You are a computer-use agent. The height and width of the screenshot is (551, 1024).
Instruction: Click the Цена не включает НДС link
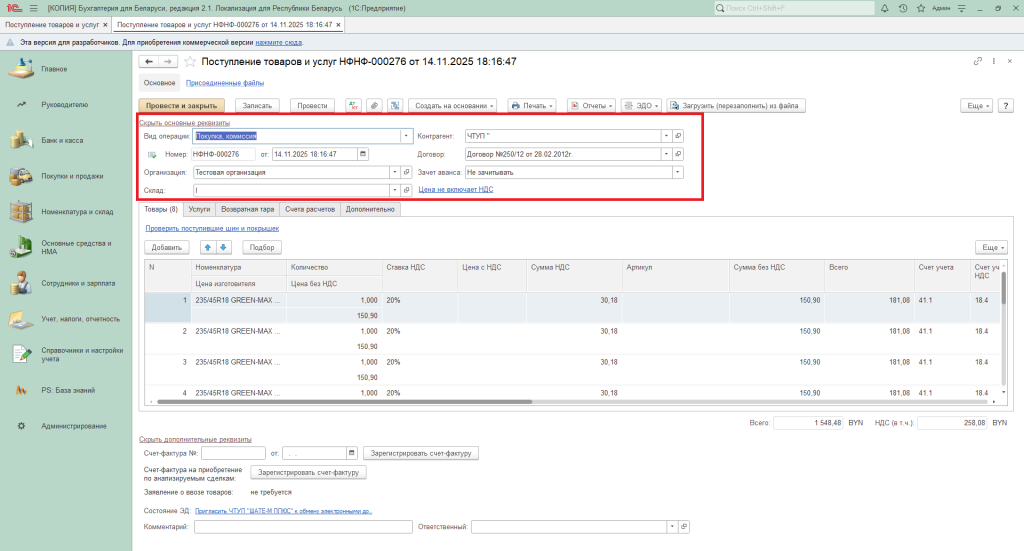pyautogui.click(x=455, y=189)
